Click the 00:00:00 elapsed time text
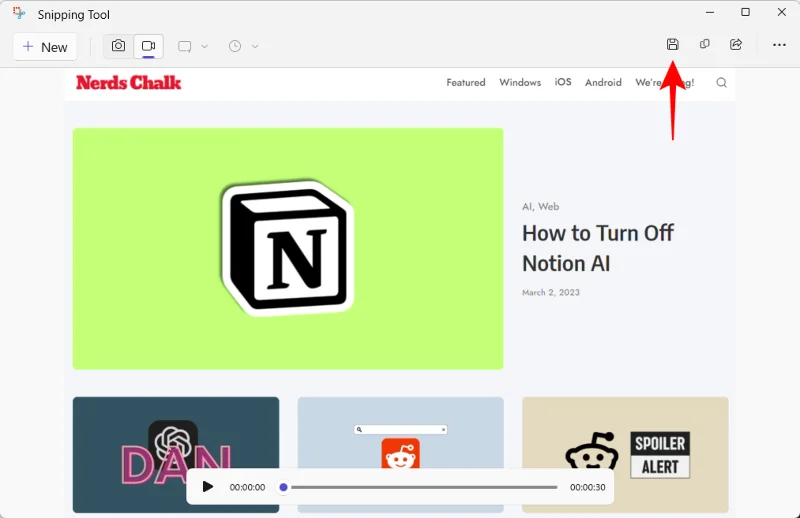Image resolution: width=800 pixels, height=518 pixels. point(247,487)
